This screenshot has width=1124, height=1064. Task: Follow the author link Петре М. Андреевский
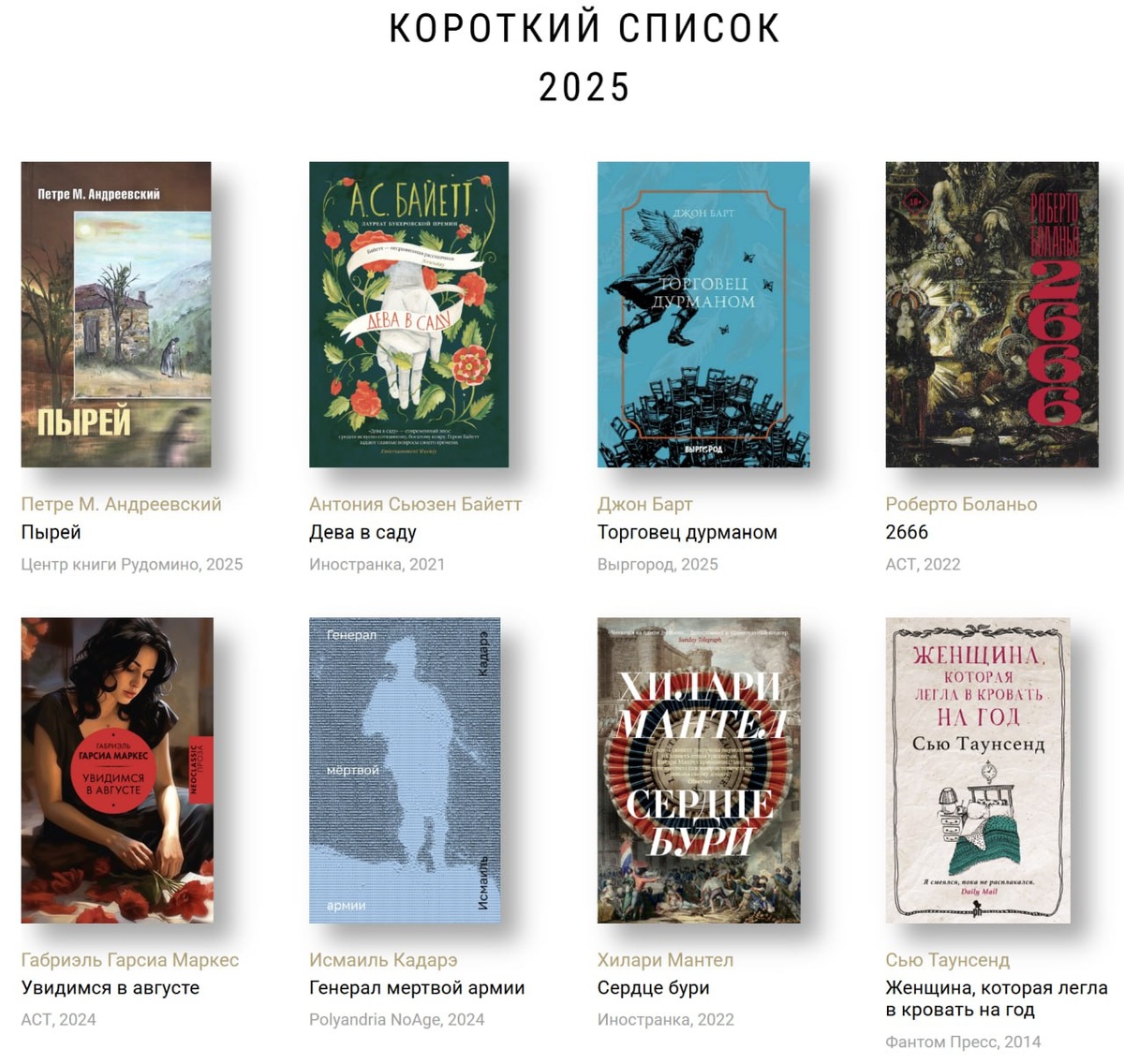(122, 504)
